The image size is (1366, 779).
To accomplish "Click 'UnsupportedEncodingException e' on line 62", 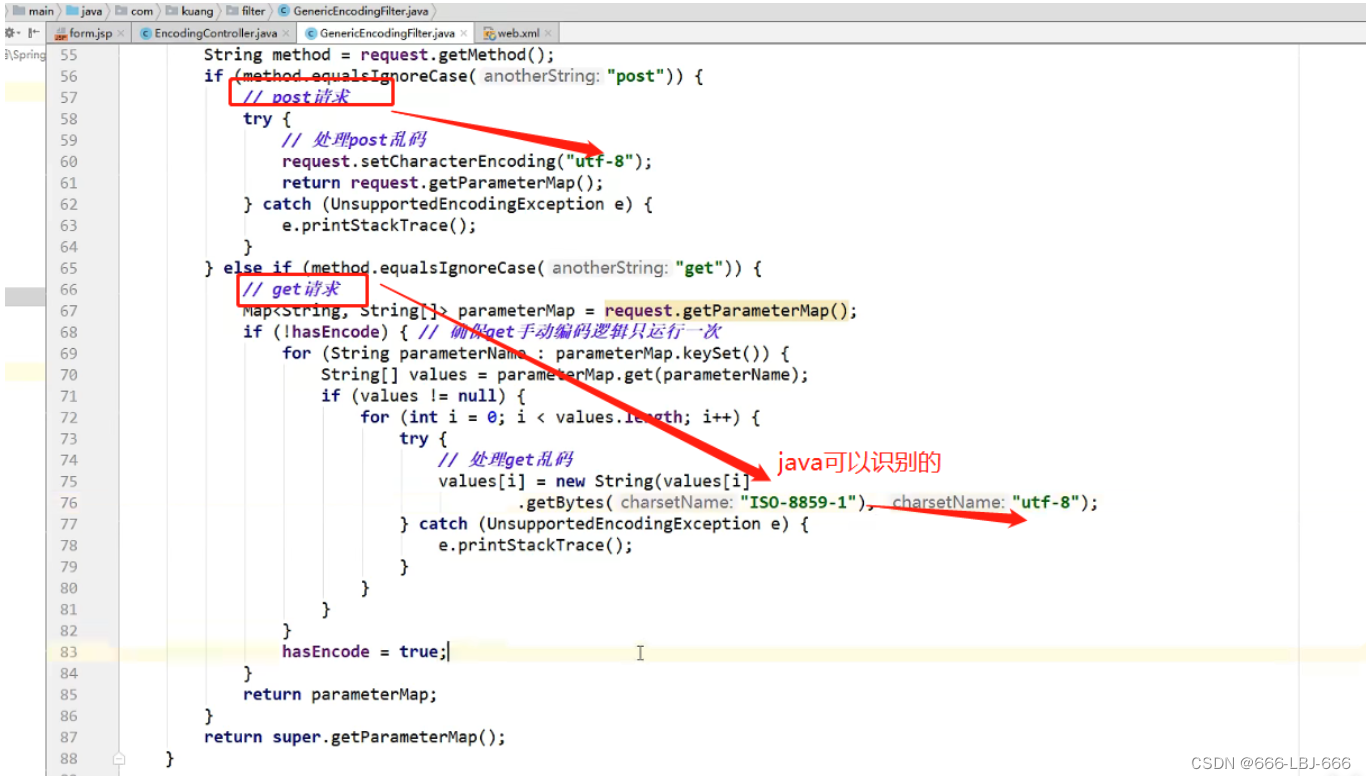I will point(478,204).
